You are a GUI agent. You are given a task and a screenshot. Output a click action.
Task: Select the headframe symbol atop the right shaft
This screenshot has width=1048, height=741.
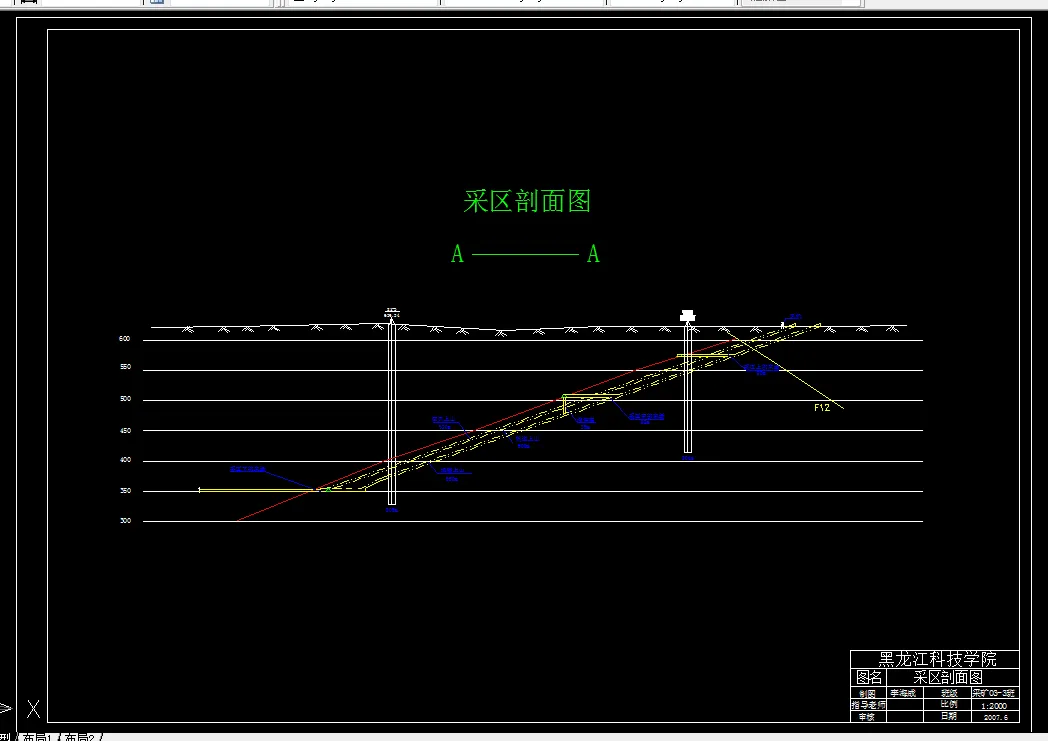[x=688, y=316]
